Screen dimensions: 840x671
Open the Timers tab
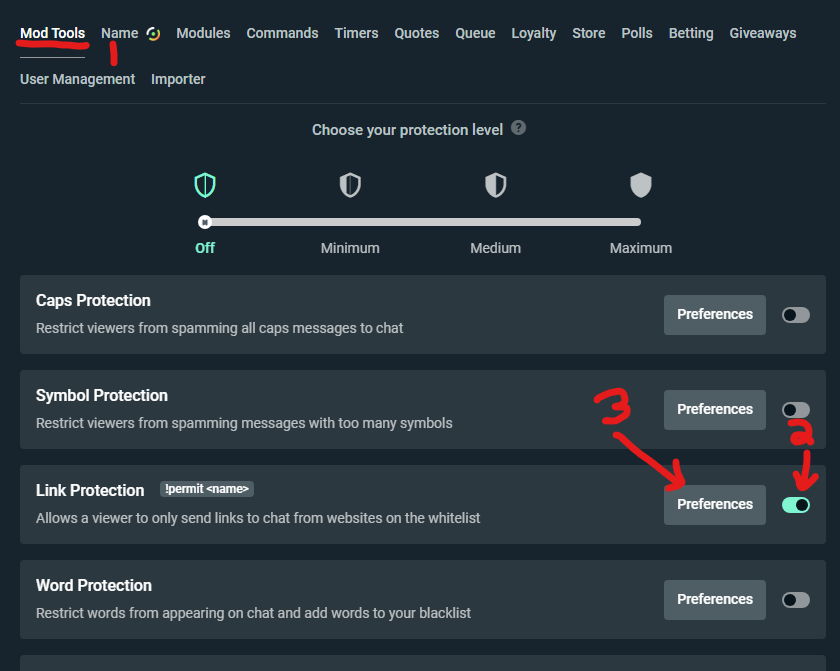pos(356,33)
